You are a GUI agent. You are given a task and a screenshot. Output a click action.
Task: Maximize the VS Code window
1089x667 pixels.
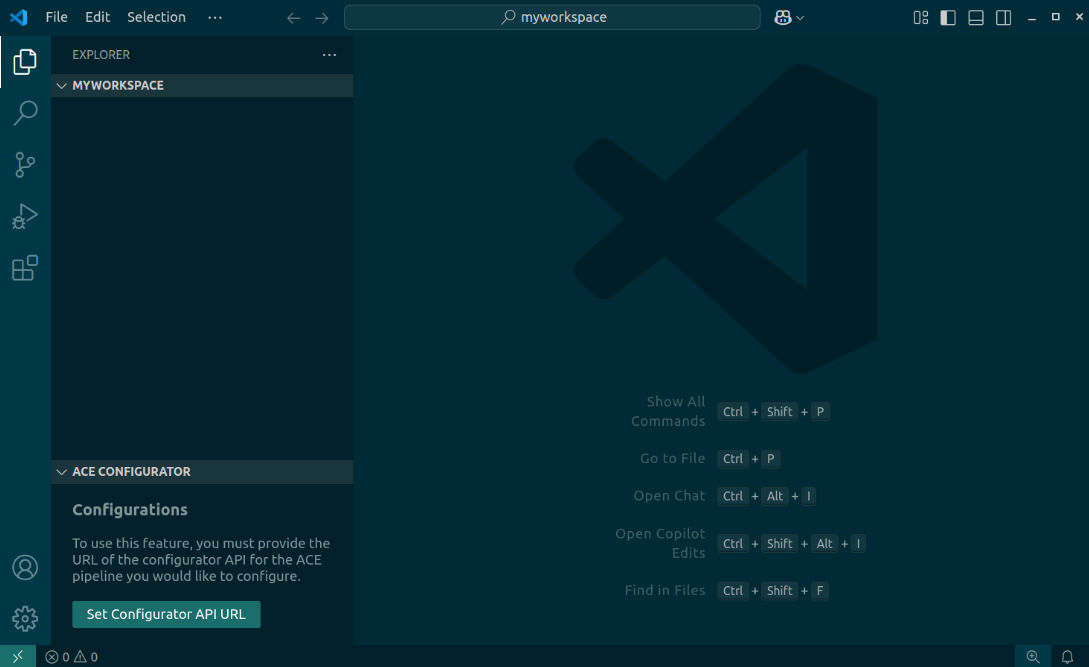pos(1056,17)
